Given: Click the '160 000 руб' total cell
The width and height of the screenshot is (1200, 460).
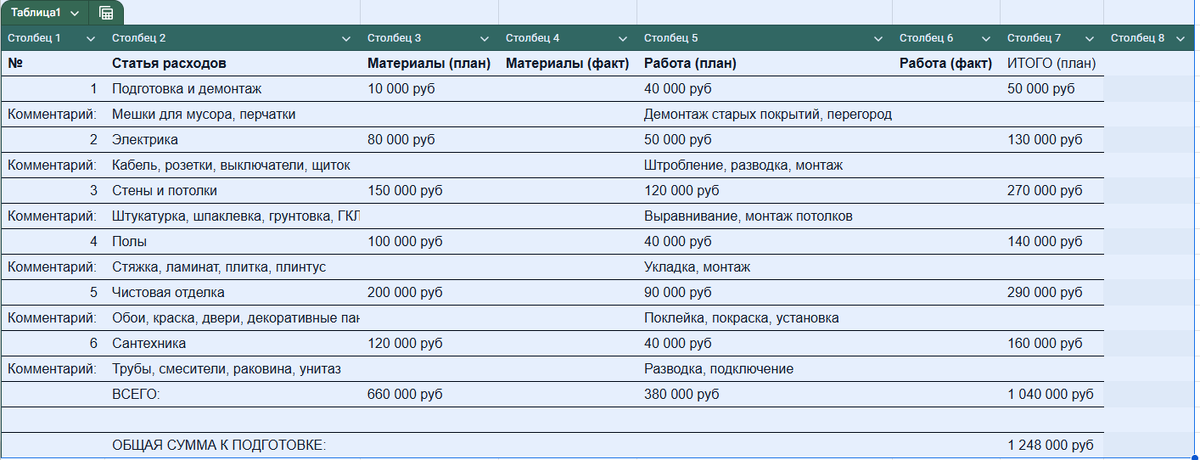Looking at the screenshot, I should [x=1052, y=343].
